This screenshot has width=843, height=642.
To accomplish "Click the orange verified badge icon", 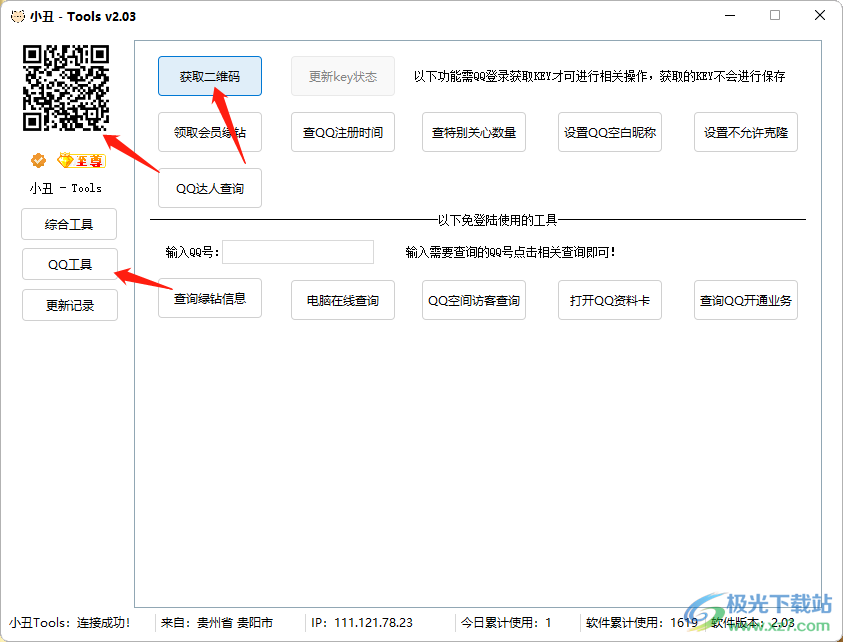I will pos(38,160).
